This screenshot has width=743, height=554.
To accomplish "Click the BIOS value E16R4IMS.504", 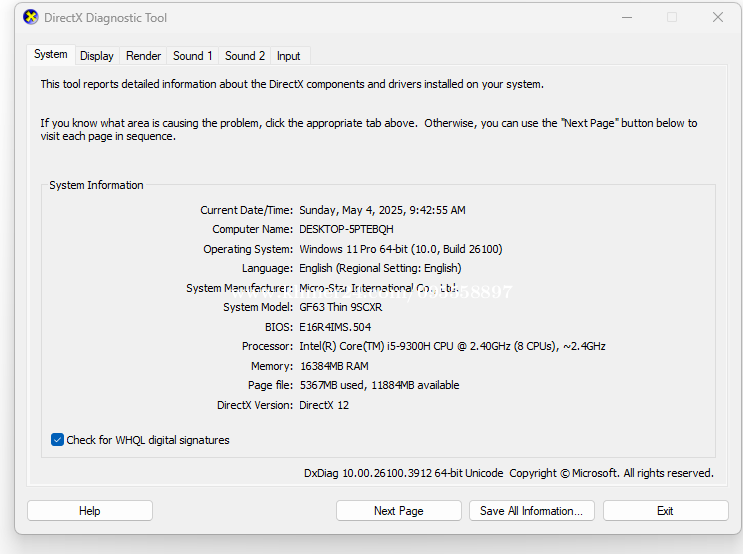I will tap(335, 327).
